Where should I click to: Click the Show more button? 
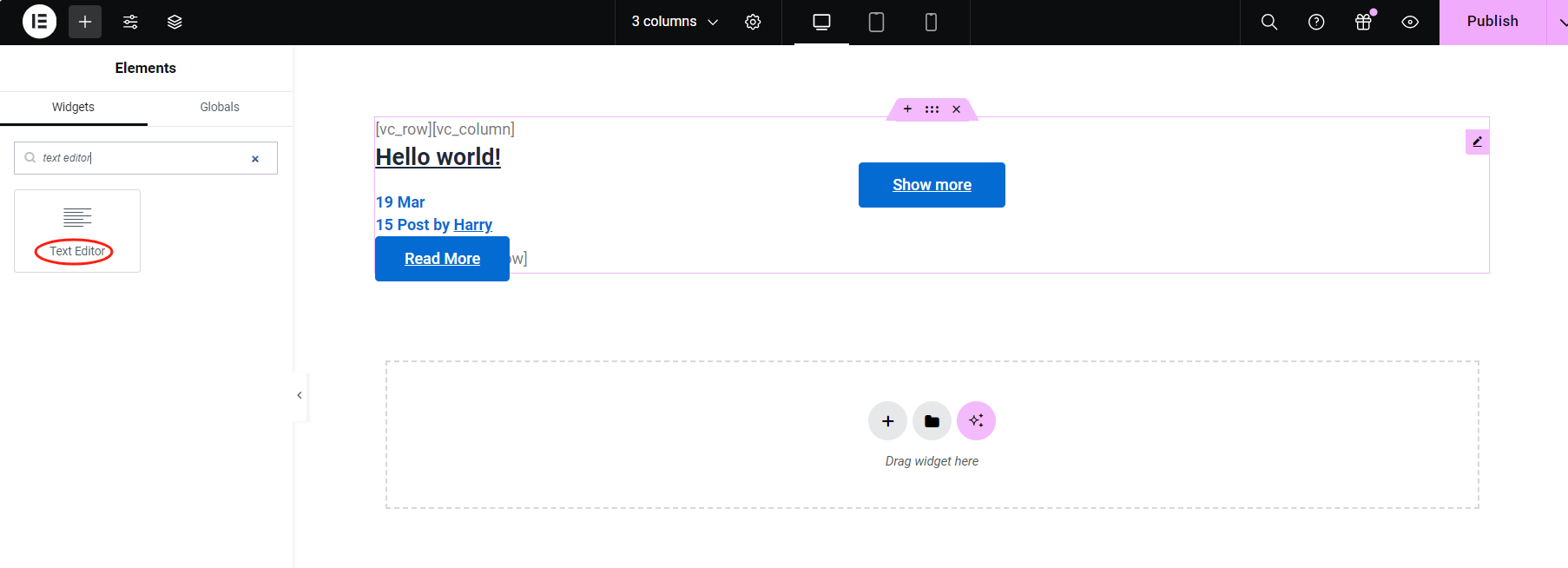[932, 185]
